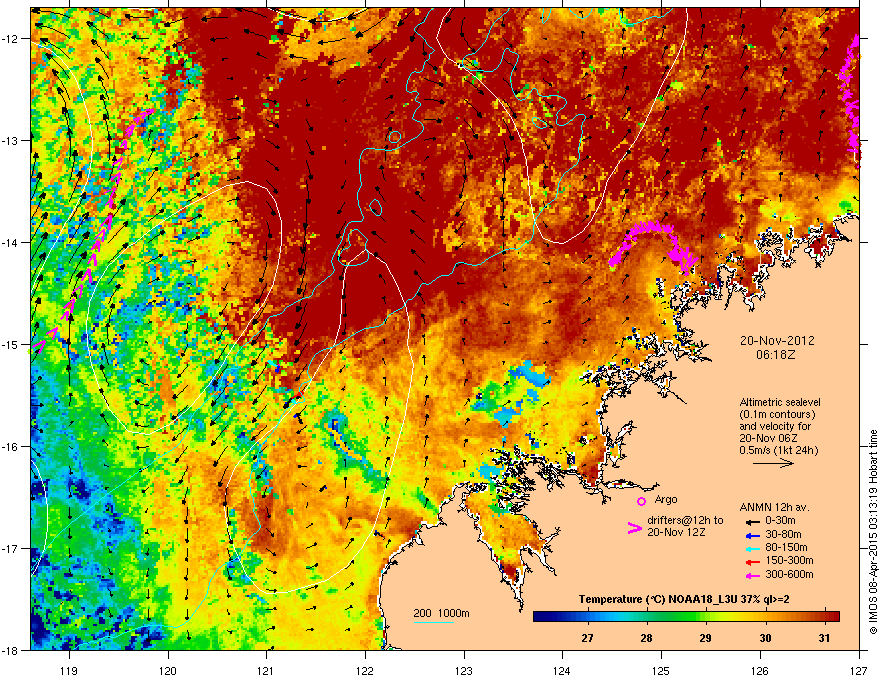The image size is (880, 680).
Task: Click the 0.5m/s velocity scale arrow
Action: (773, 463)
